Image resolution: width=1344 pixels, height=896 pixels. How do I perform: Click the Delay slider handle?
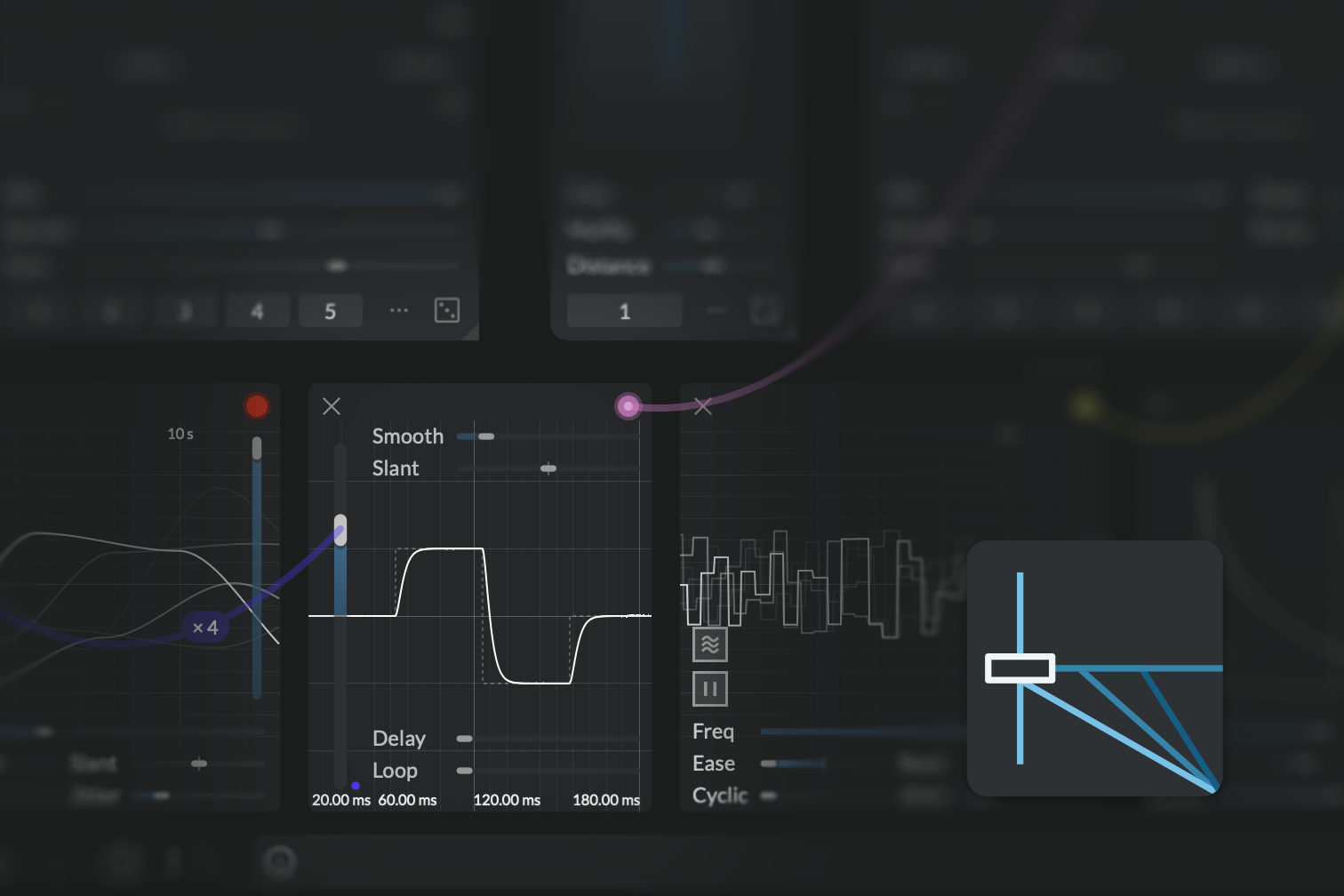(464, 739)
